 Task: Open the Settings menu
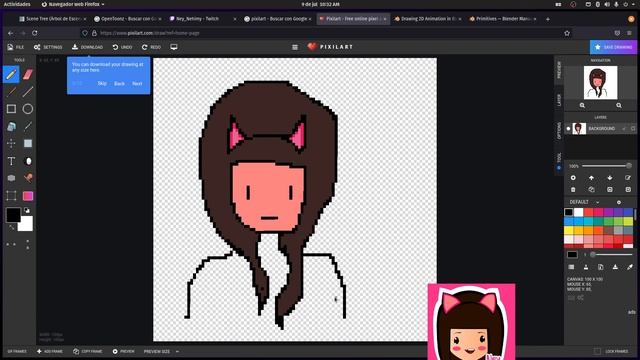click(48, 47)
